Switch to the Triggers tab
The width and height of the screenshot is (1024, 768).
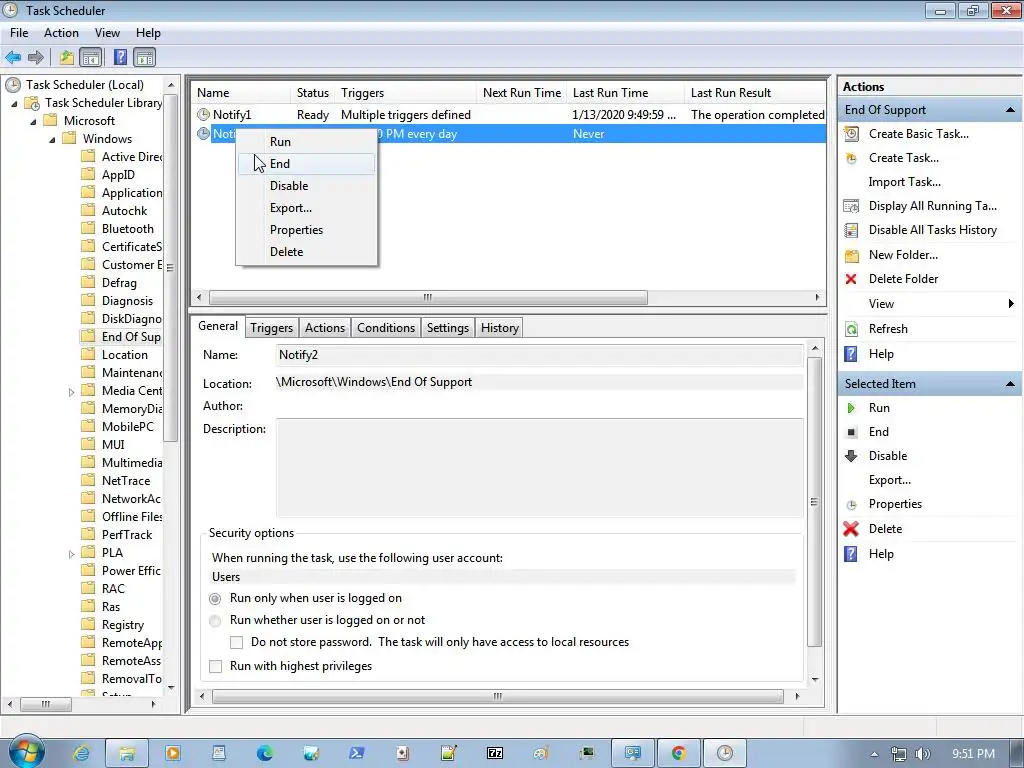pos(271,328)
